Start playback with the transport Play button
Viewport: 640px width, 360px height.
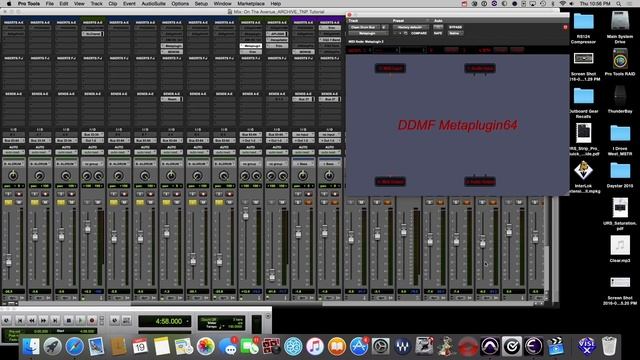point(80,321)
